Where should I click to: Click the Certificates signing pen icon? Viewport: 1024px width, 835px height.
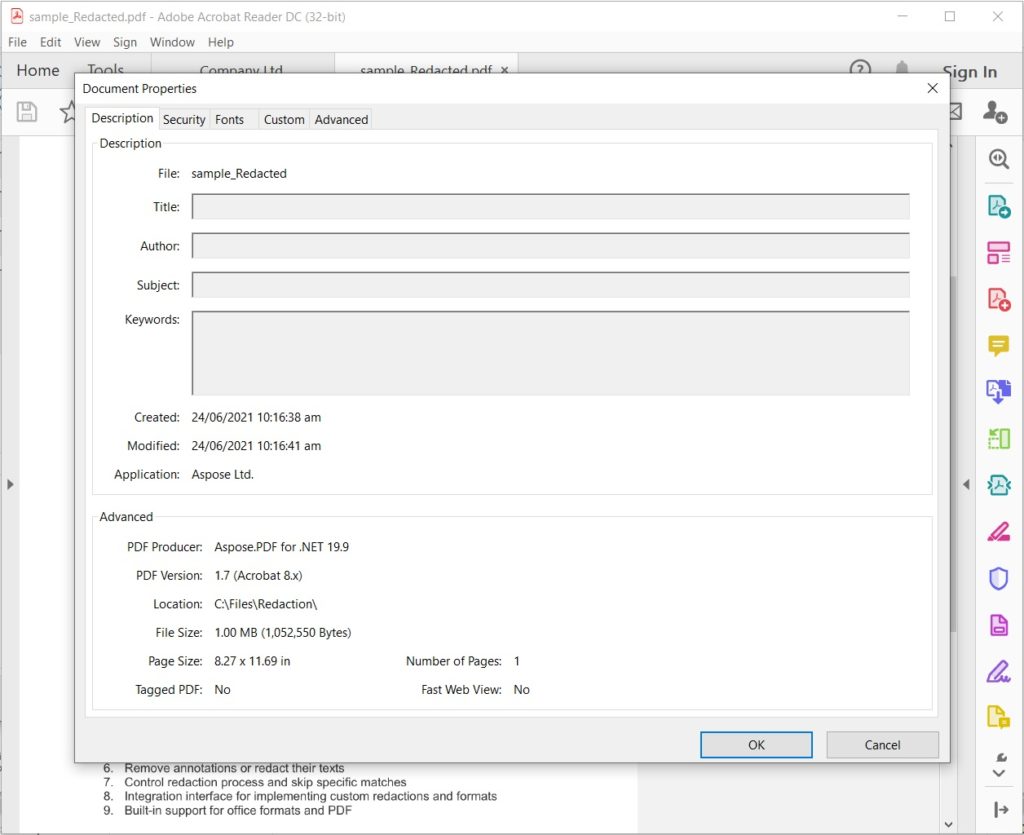pyautogui.click(x=998, y=671)
